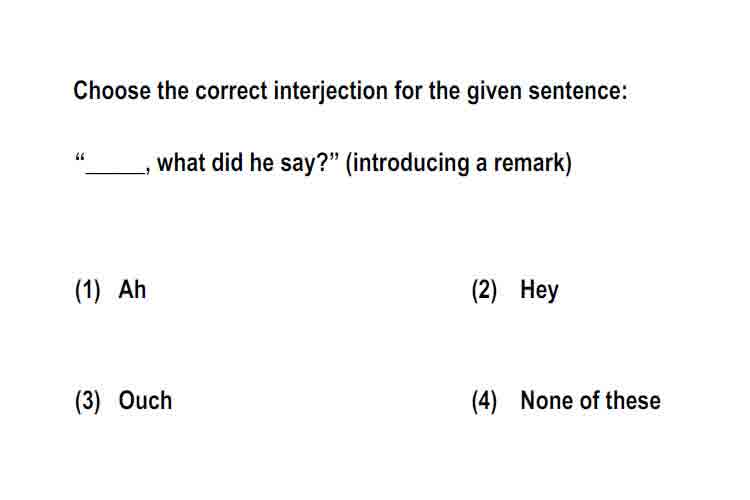Screen dimensions: 750x500
Task: Click the (1) option number
Action: [88, 290]
